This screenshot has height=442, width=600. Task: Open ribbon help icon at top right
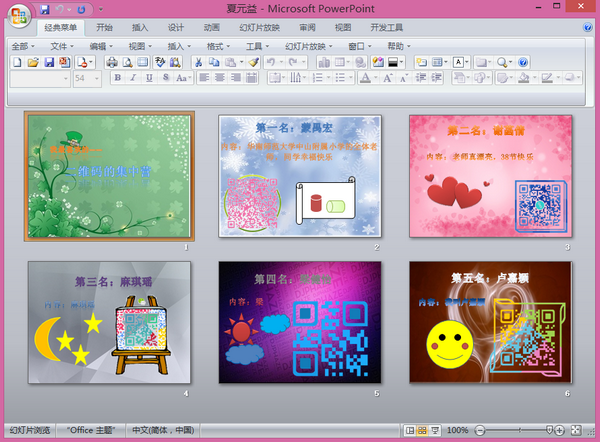[x=587, y=27]
